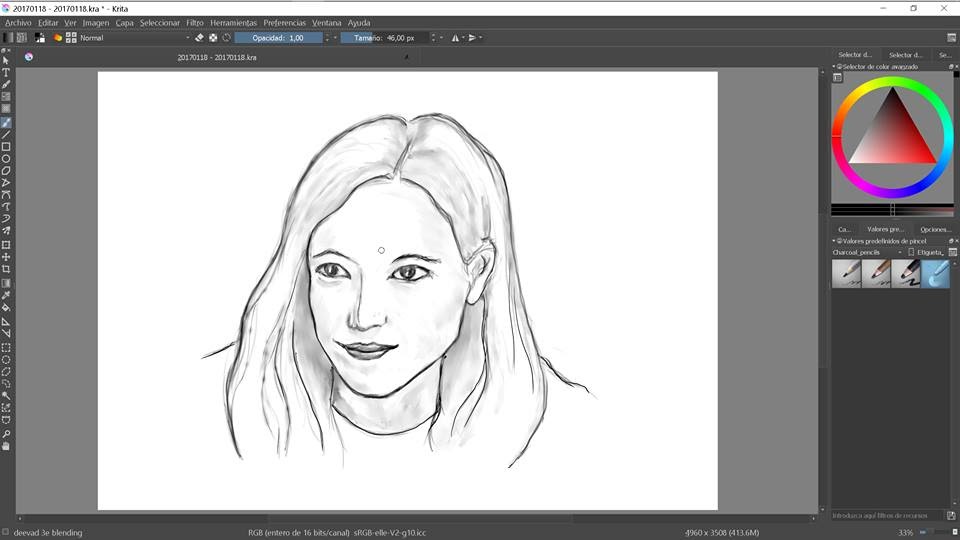Select the Polyline tool

(6, 182)
